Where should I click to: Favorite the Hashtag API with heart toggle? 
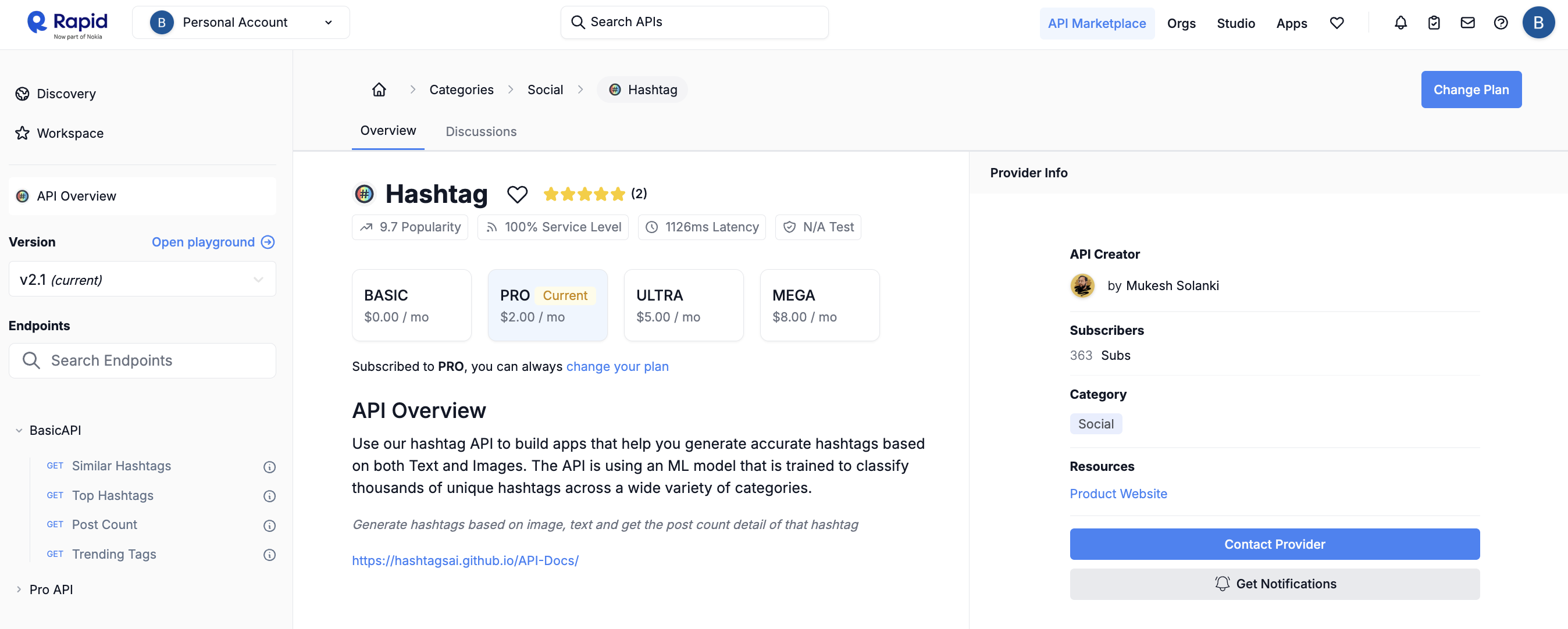(x=517, y=195)
